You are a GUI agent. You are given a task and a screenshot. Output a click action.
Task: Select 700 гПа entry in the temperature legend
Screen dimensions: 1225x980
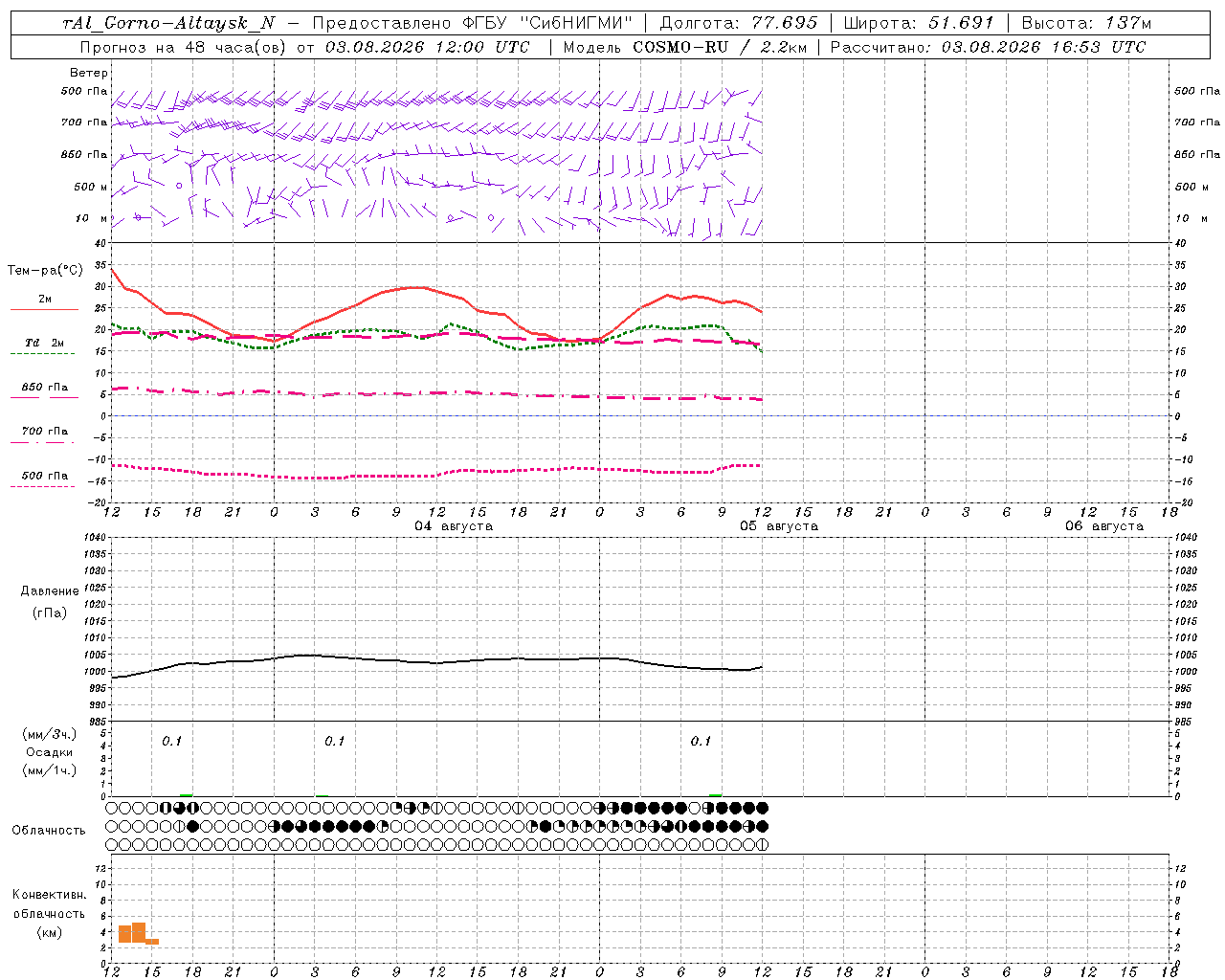click(44, 431)
